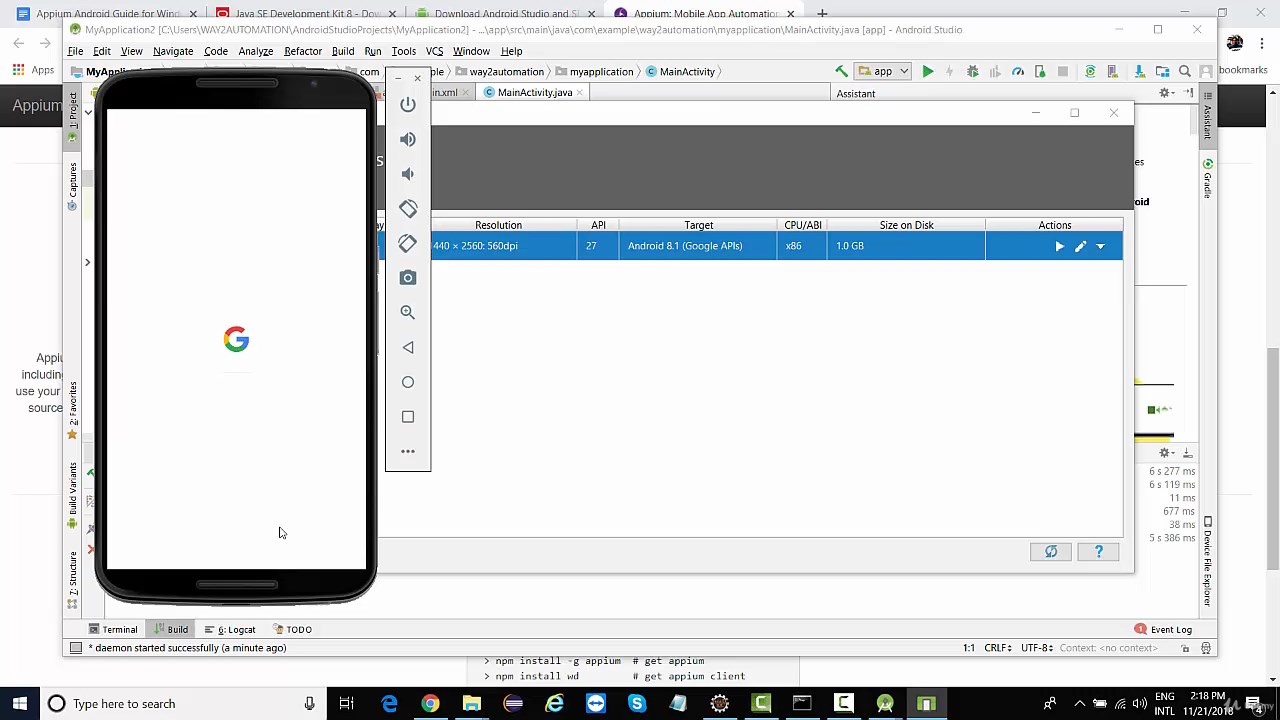The image size is (1280, 720).
Task: Open emulator extended controls (three dots)
Action: [x=408, y=451]
